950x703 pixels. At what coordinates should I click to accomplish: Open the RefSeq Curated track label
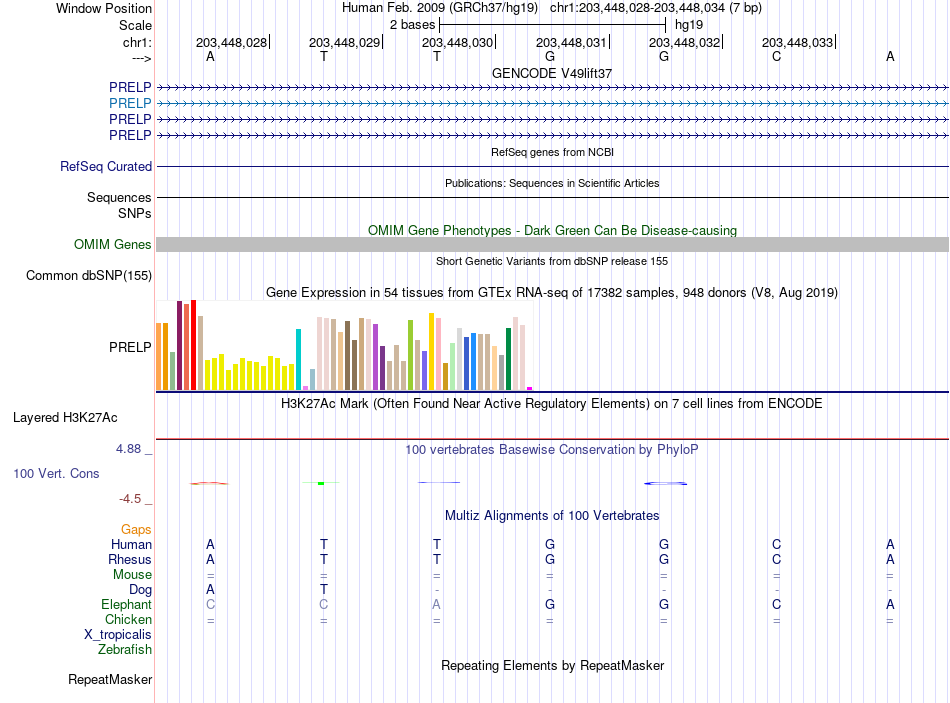106,166
